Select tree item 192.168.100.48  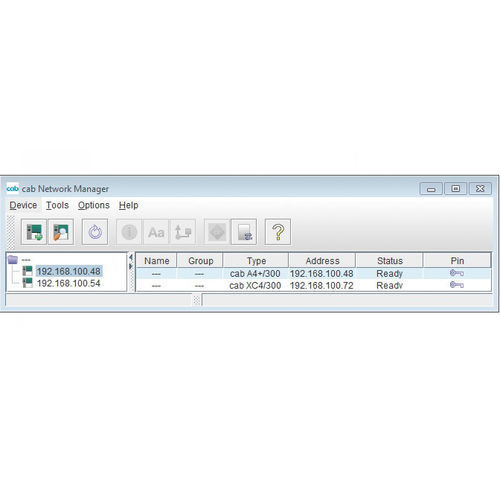click(x=69, y=271)
